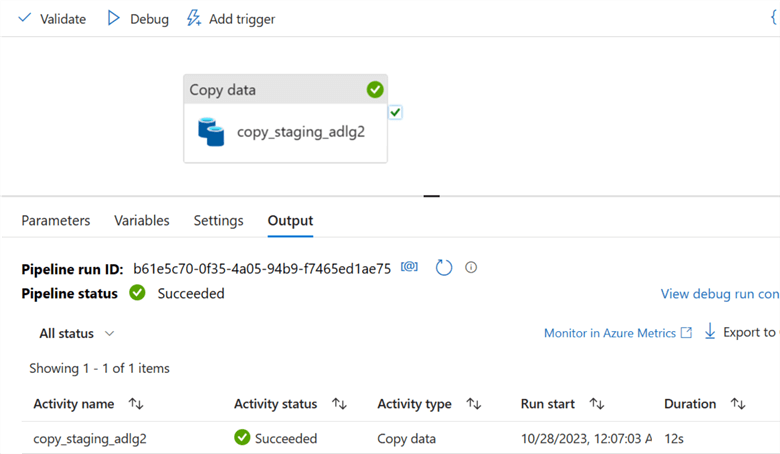Start Debug run with play icon
Screen dimensions: 780x454
tap(114, 19)
